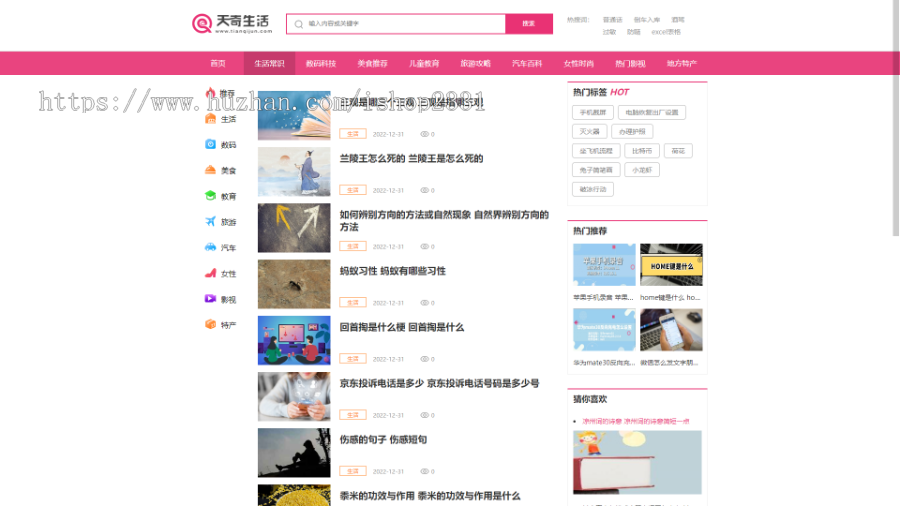The width and height of the screenshot is (900, 506).
Task: Select the 兔子简笔画 hot tag
Action: tap(596, 170)
